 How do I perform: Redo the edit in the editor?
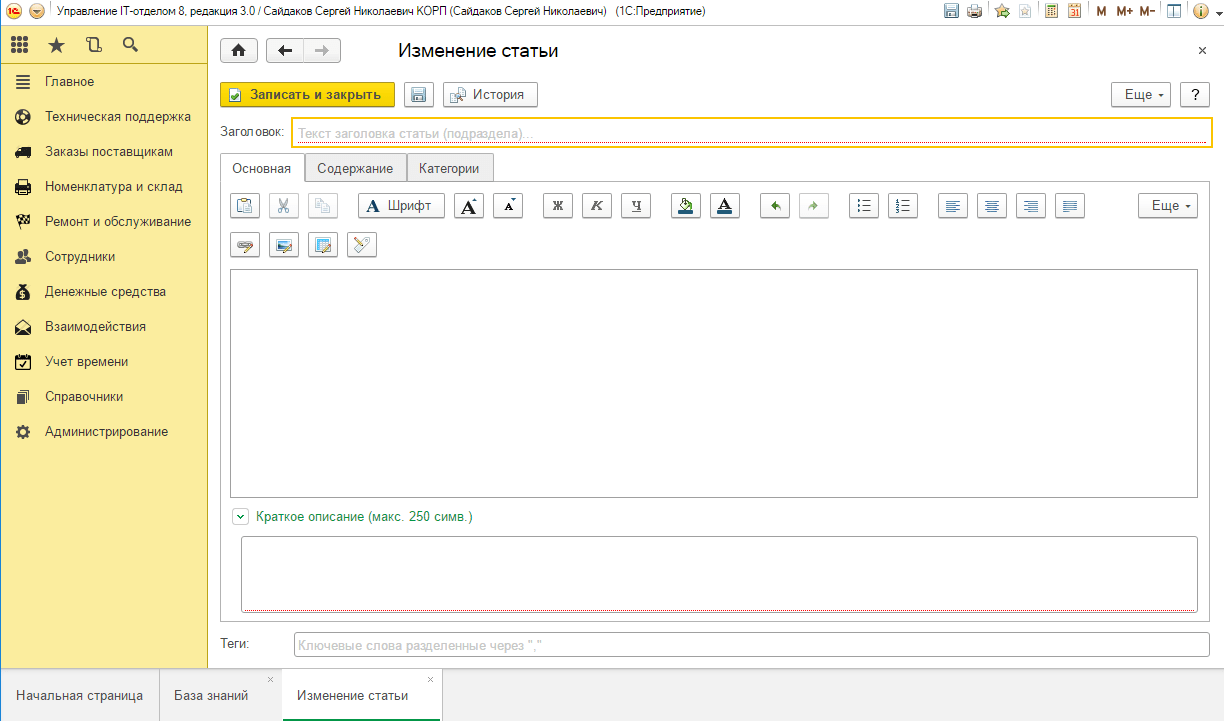814,206
